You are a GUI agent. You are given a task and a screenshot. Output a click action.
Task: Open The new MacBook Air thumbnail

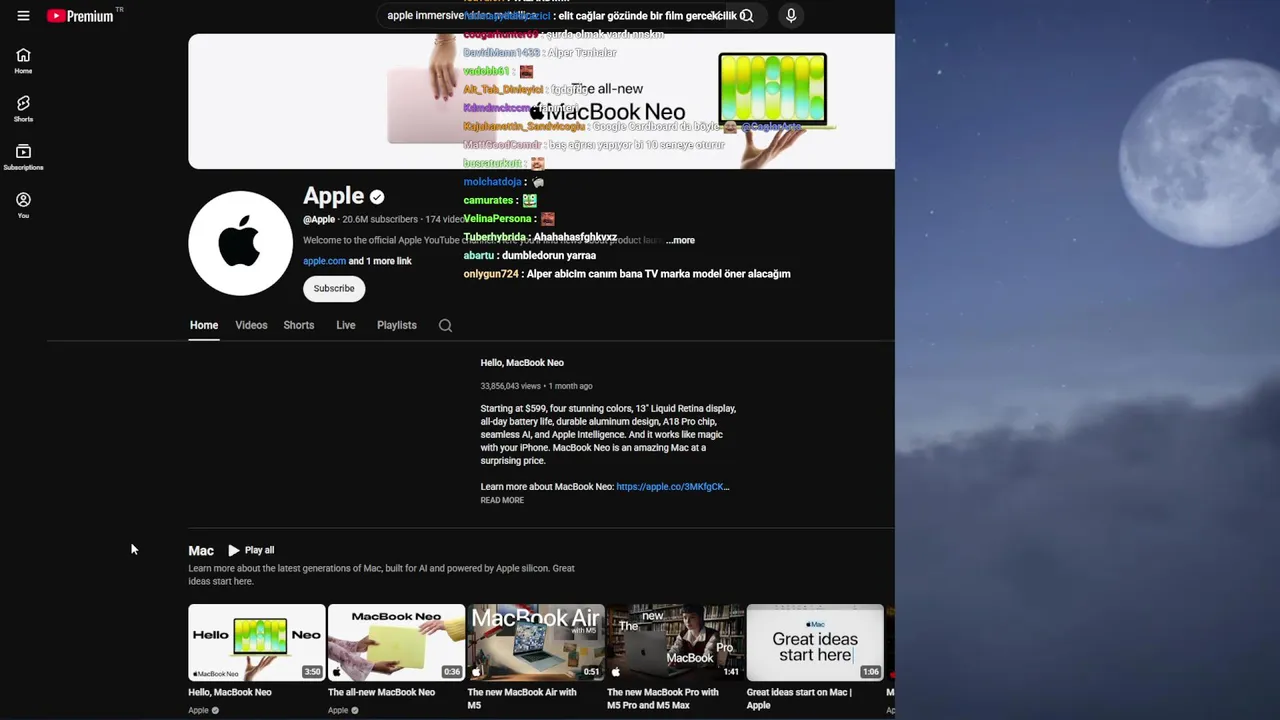click(536, 642)
